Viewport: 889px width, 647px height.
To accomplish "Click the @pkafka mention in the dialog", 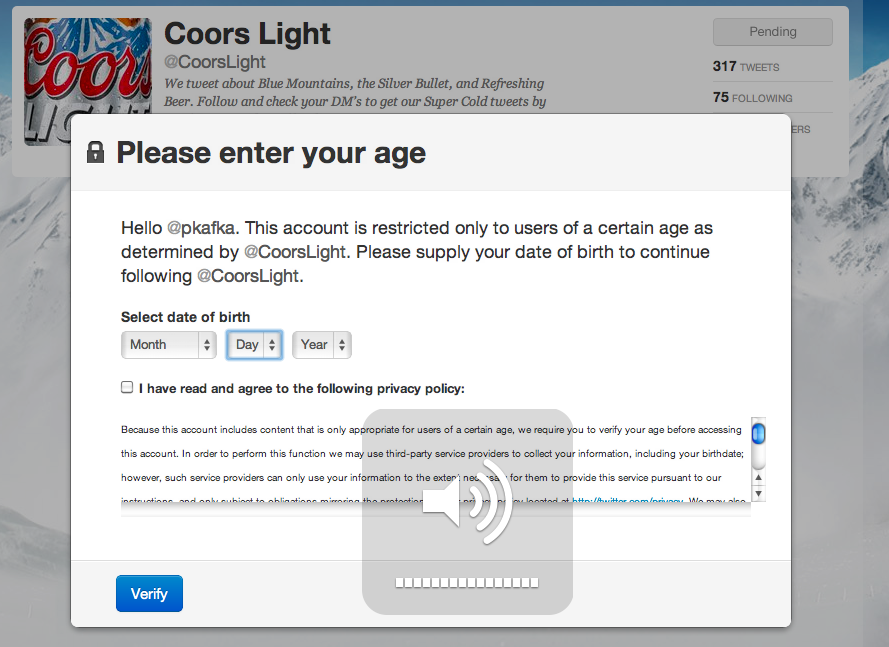I will click(x=201, y=228).
